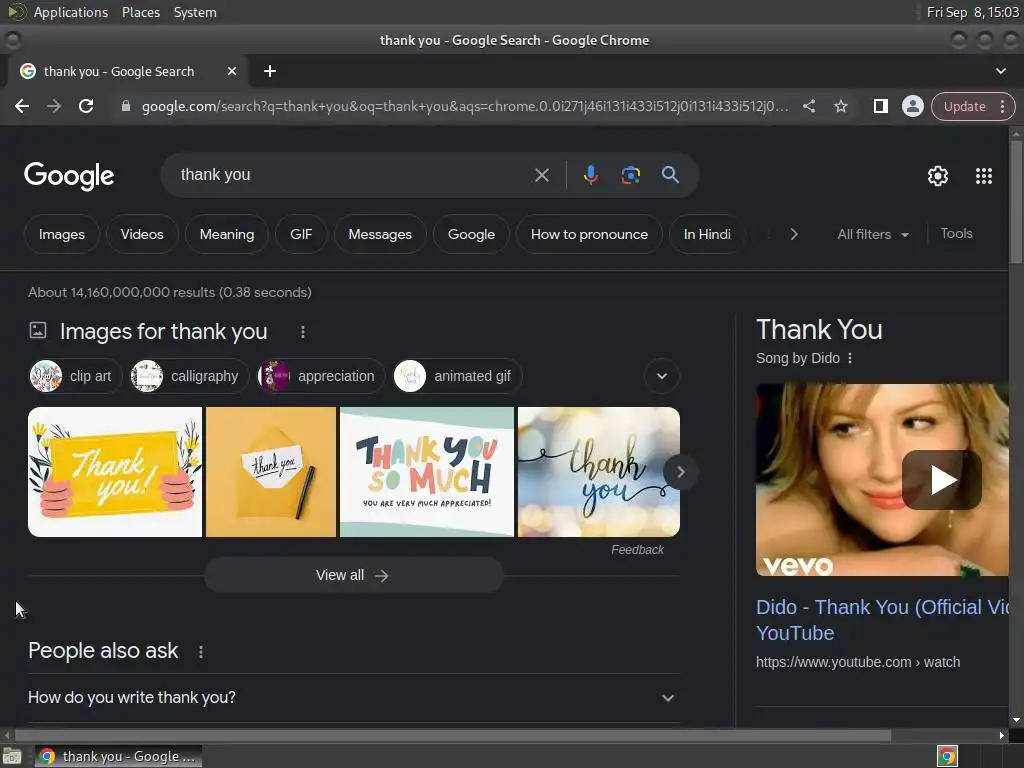Open the Chrome three-dot menu
The width and height of the screenshot is (1024, 768).
pos(1002,106)
